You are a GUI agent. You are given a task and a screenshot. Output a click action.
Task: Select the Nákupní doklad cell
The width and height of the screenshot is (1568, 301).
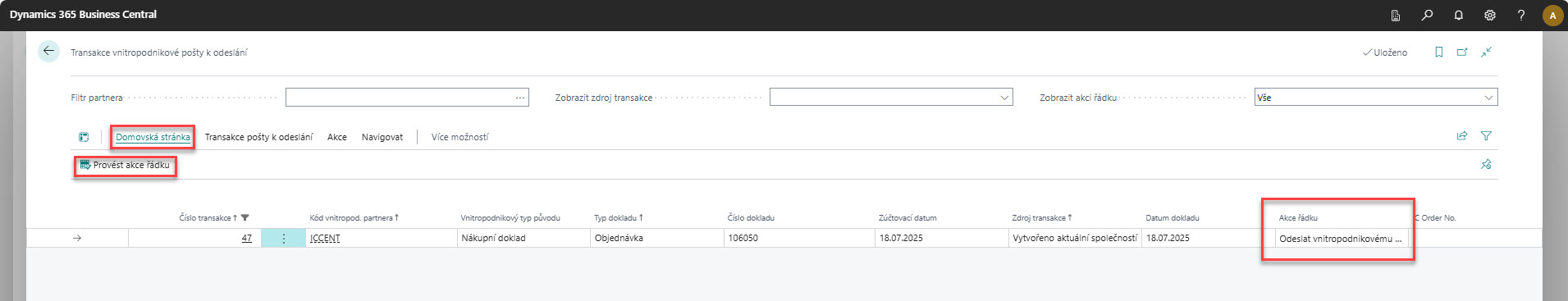click(x=523, y=238)
